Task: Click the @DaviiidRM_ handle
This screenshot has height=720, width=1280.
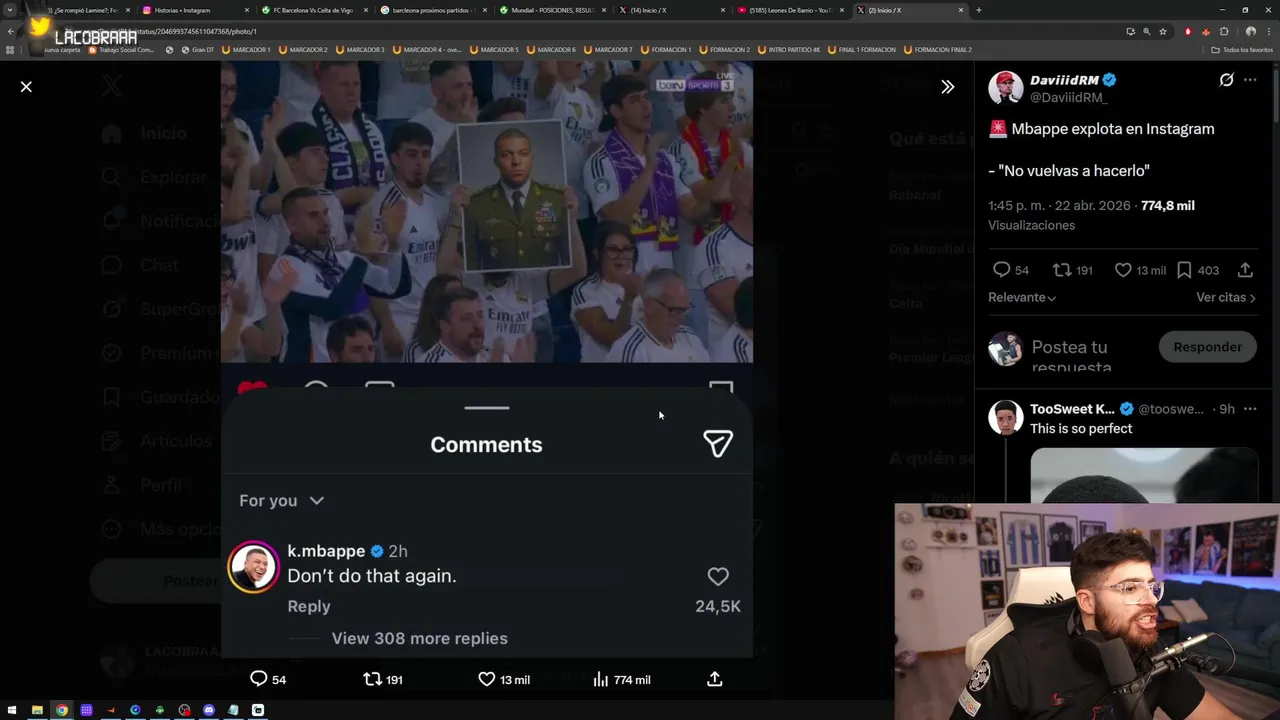Action: [x=1069, y=98]
